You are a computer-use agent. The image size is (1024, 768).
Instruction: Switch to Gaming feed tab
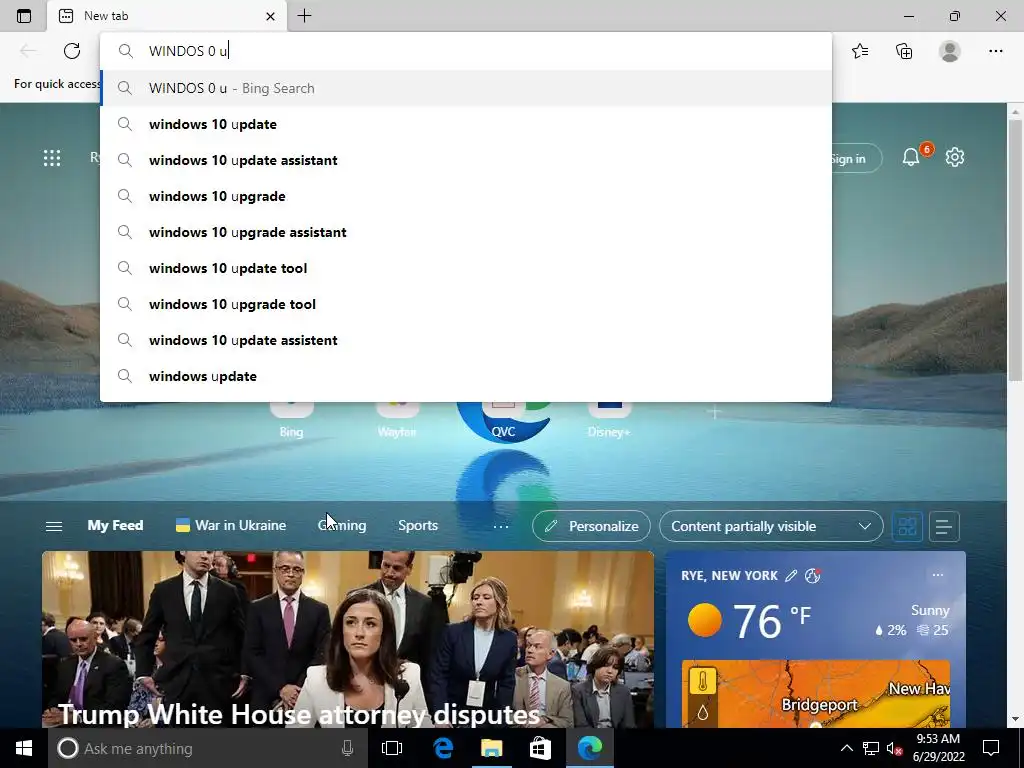tap(342, 525)
